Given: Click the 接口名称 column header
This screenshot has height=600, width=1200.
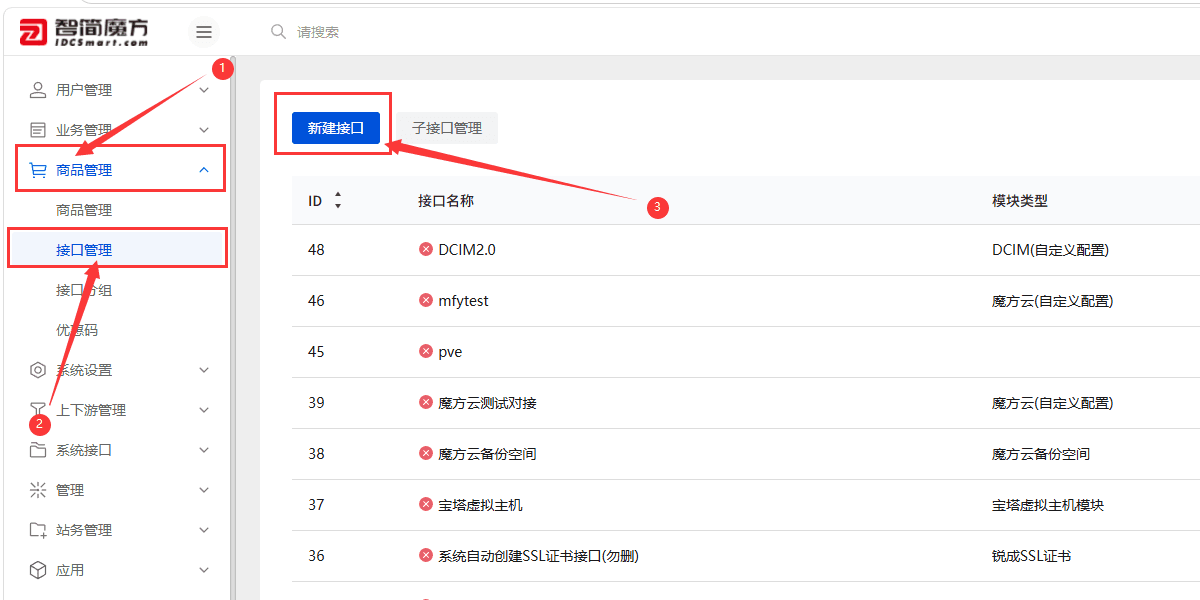Looking at the screenshot, I should point(446,200).
